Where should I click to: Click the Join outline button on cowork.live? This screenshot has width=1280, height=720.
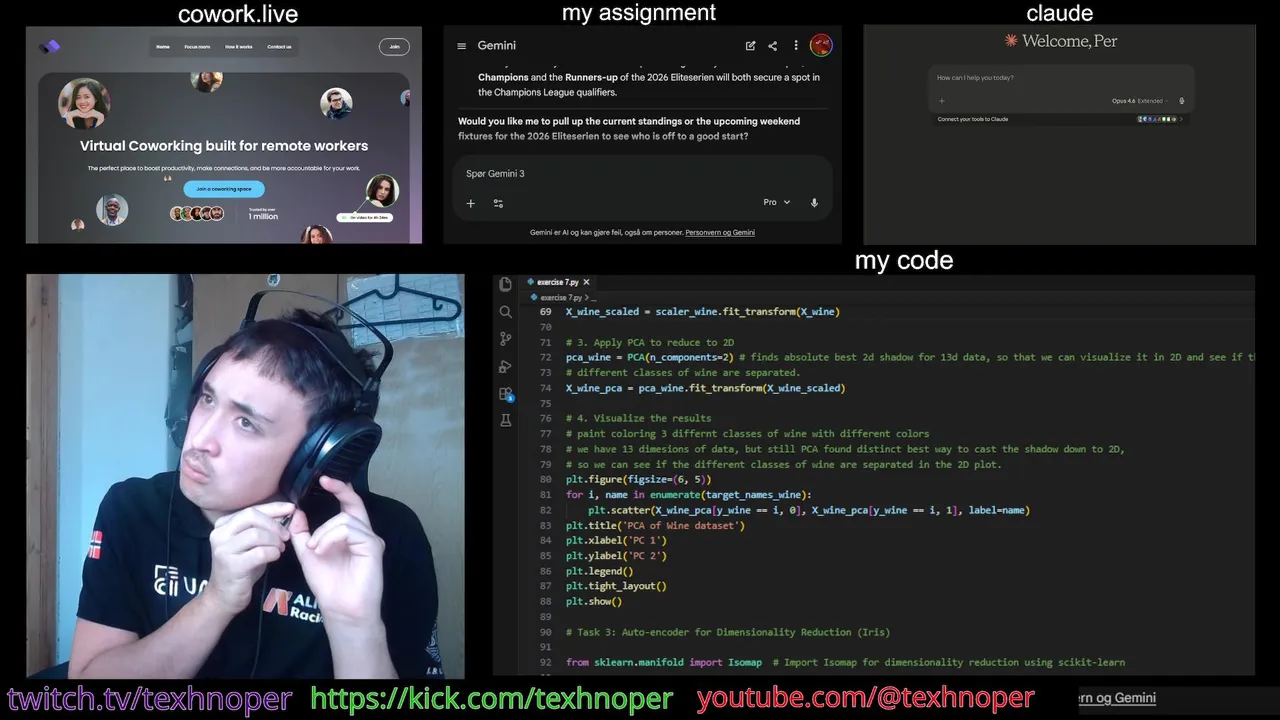pyautogui.click(x=394, y=46)
